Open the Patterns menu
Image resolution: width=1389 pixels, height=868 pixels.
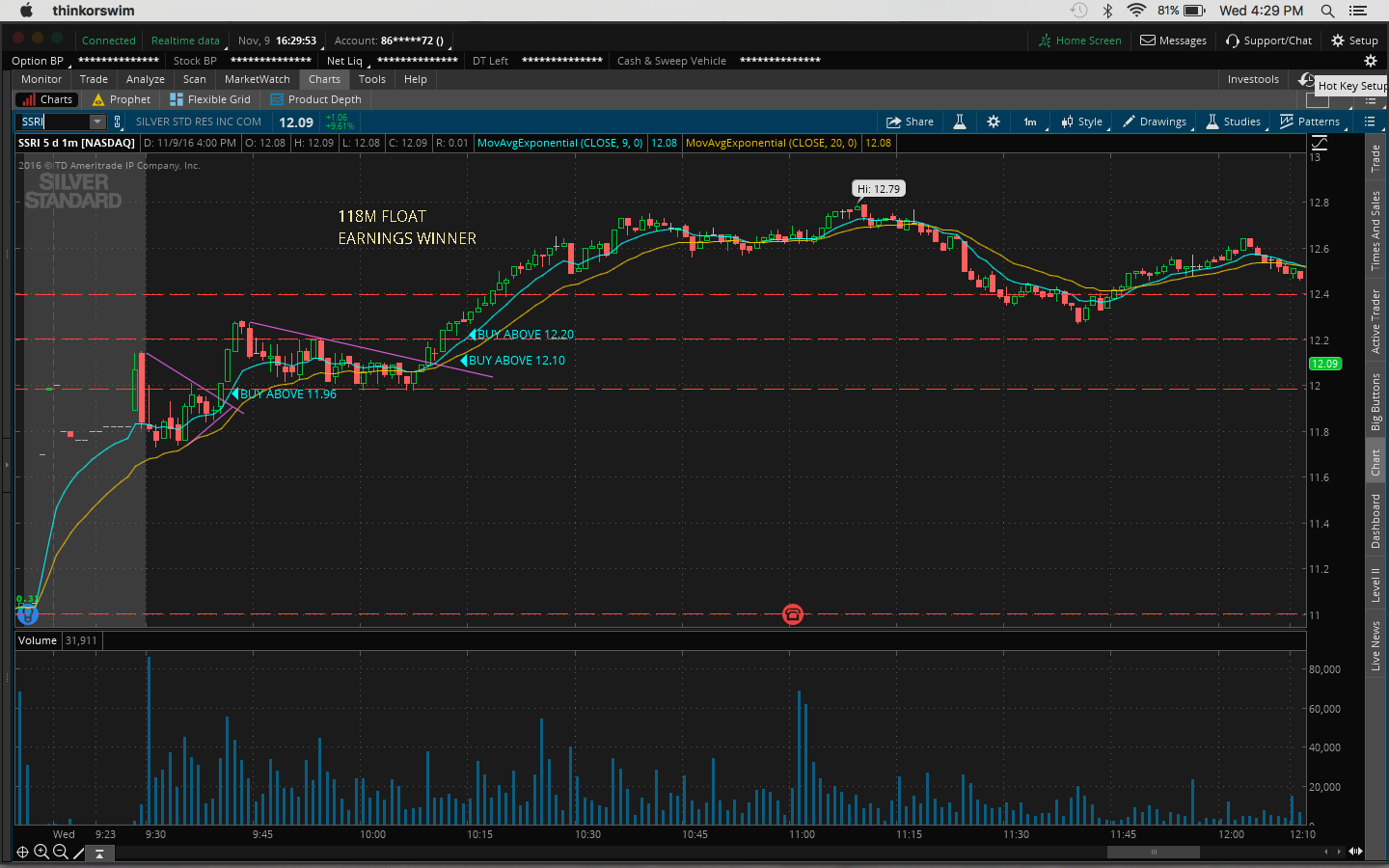1310,122
